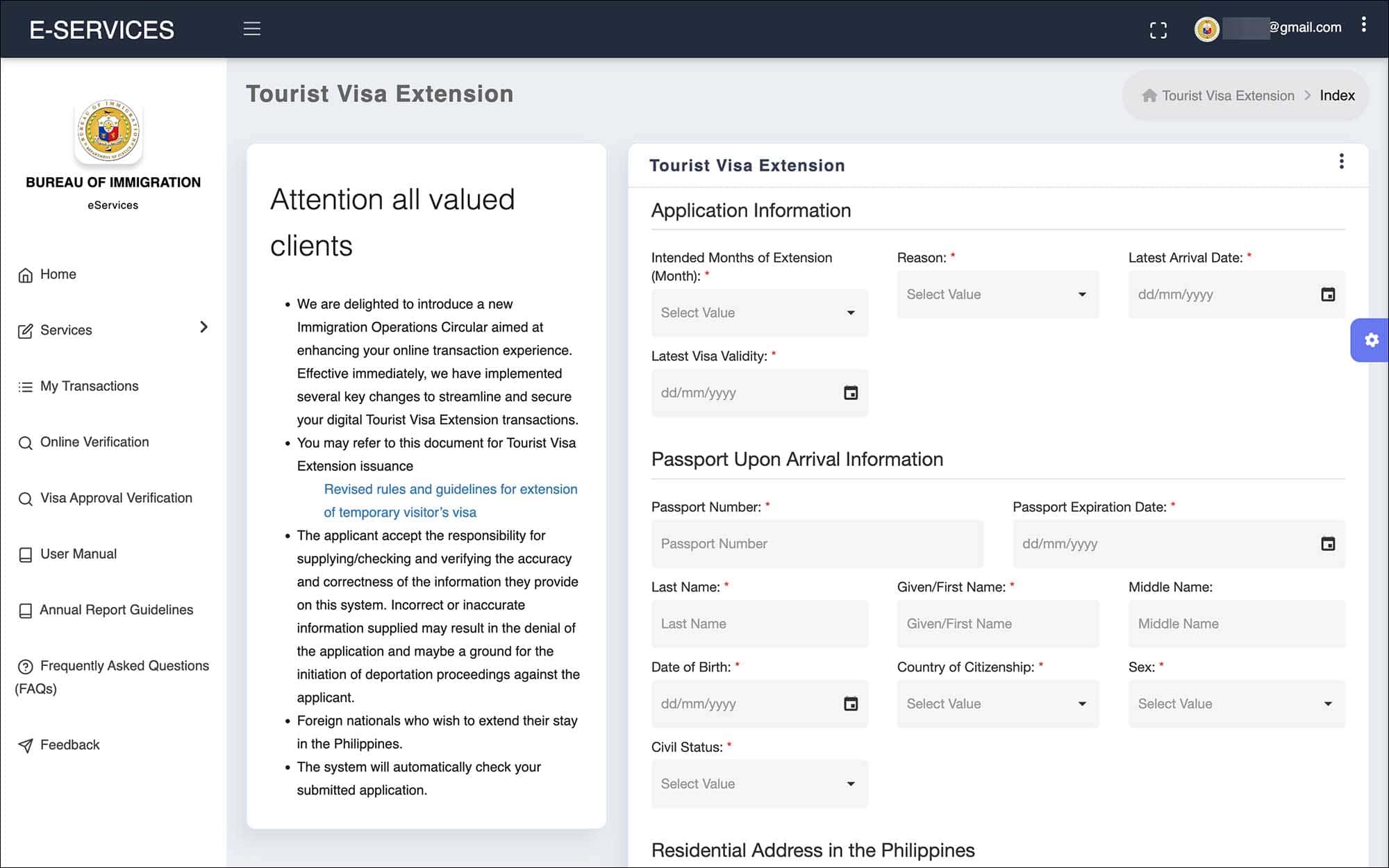Open the user avatar in the header

pos(1207,29)
